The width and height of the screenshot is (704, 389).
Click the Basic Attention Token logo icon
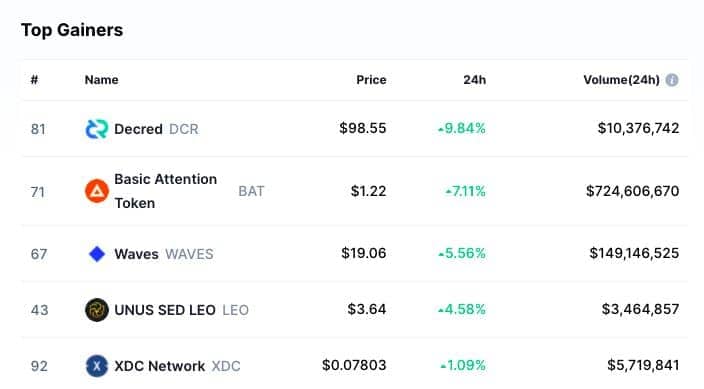[97, 191]
